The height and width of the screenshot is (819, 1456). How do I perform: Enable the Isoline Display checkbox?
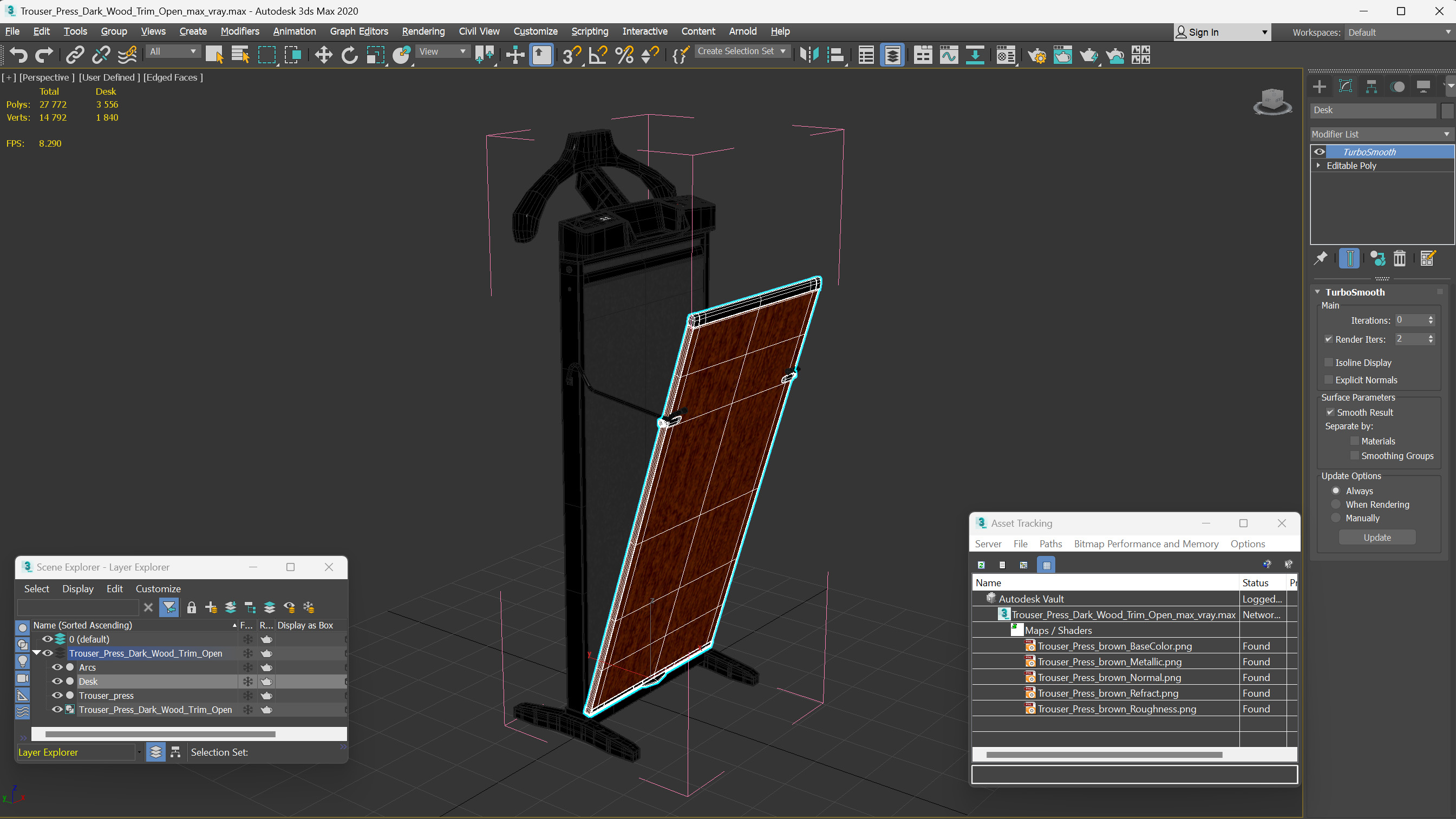(x=1329, y=362)
